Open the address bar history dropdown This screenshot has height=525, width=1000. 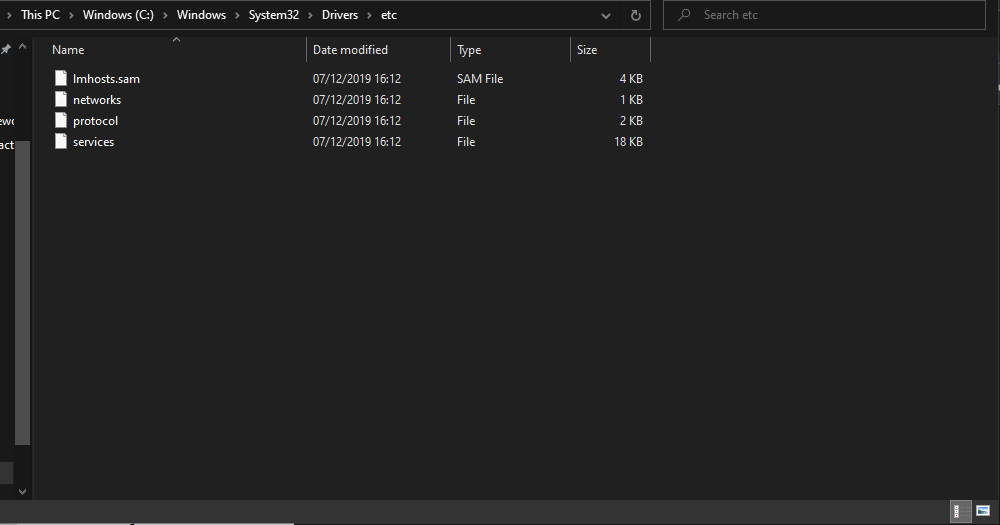(x=606, y=15)
